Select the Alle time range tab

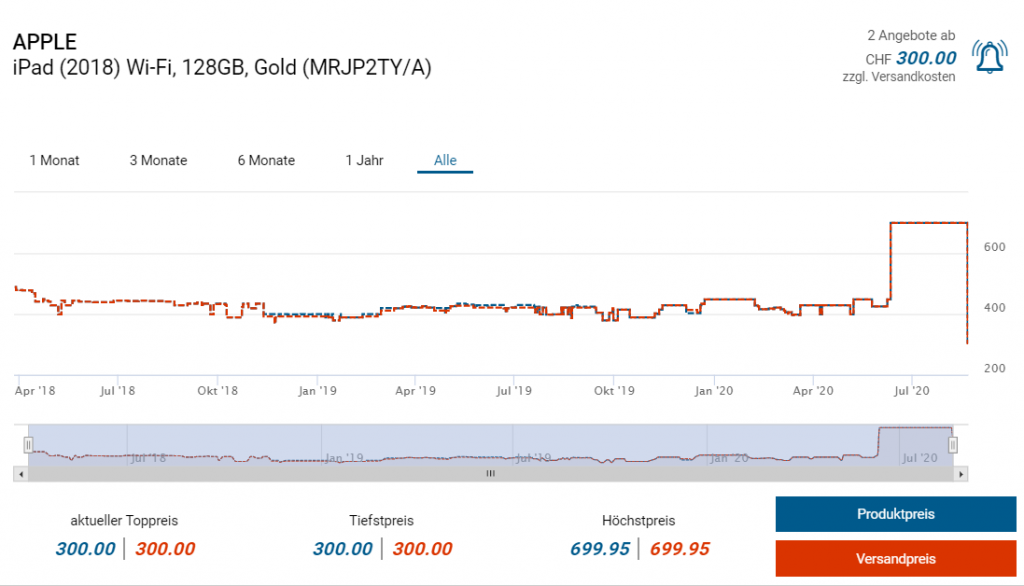pyautogui.click(x=445, y=160)
